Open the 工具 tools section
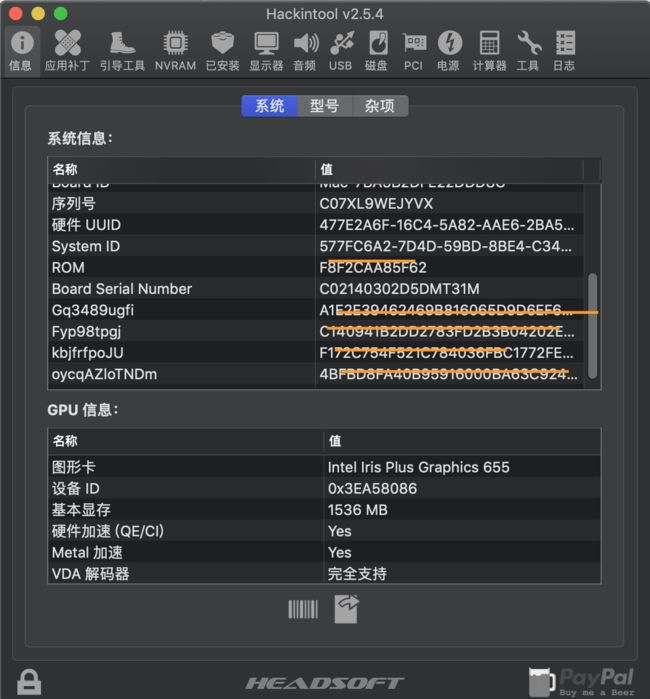This screenshot has width=650, height=699. click(528, 50)
